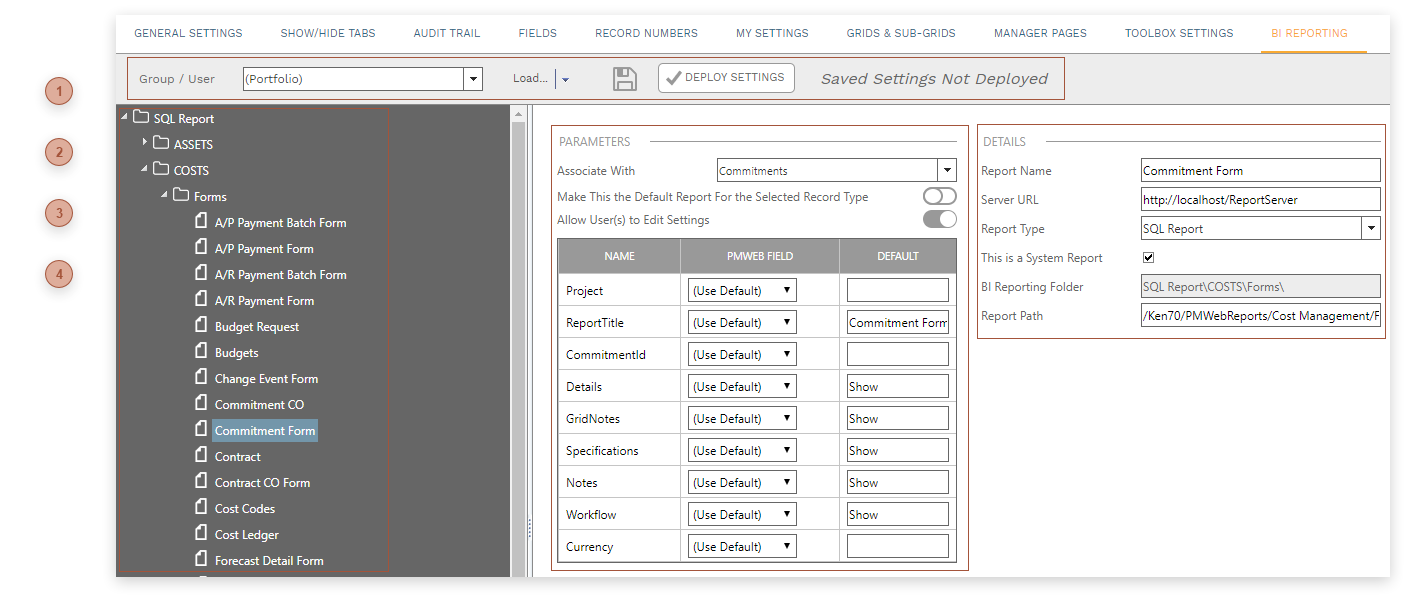The width and height of the screenshot is (1409, 600).
Task: Click the Load button
Action: coord(530,77)
